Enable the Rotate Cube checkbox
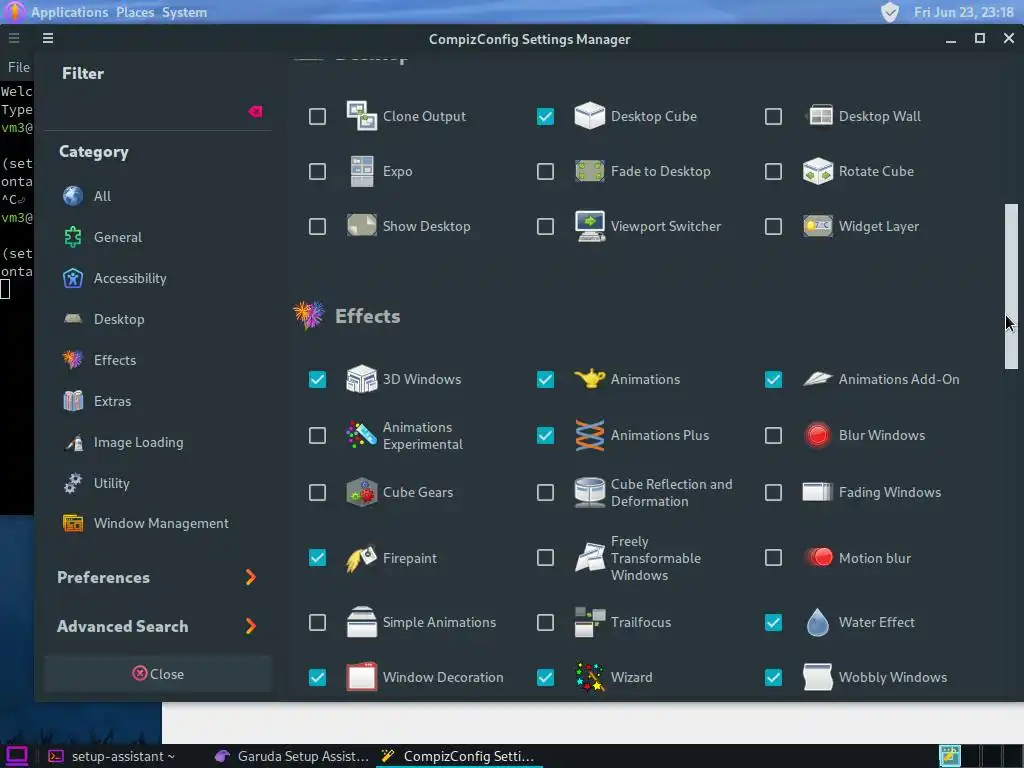 (773, 171)
